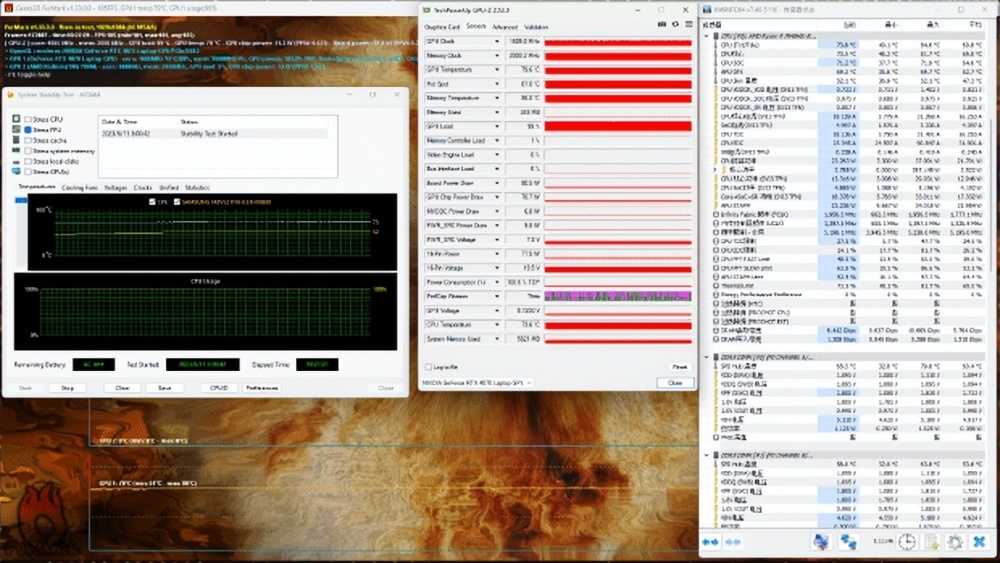Click Reset button in GPU-Z
Image resolution: width=1000 pixels, height=563 pixels.
680,367
